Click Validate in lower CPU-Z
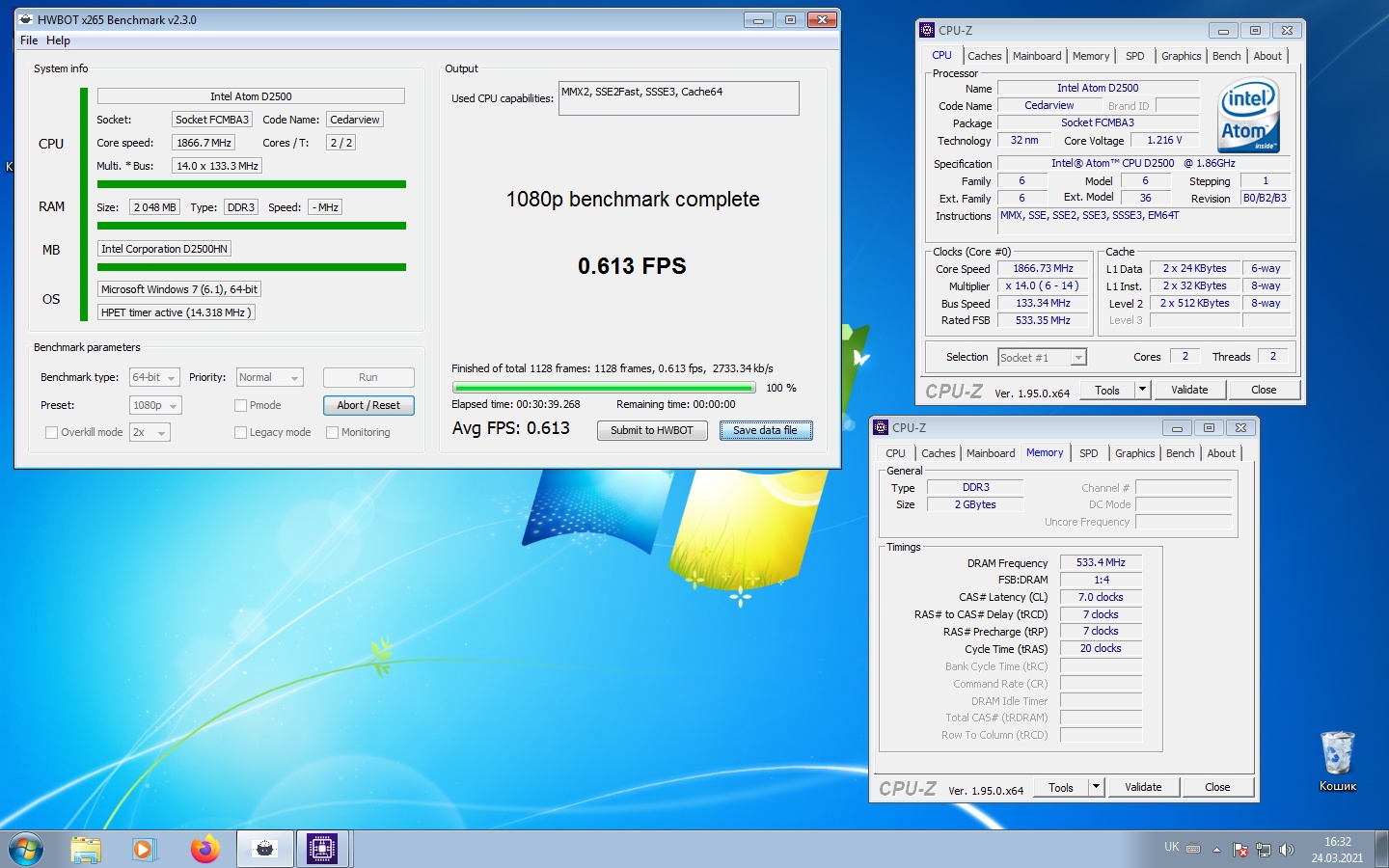The height and width of the screenshot is (868, 1389). 1143,787
